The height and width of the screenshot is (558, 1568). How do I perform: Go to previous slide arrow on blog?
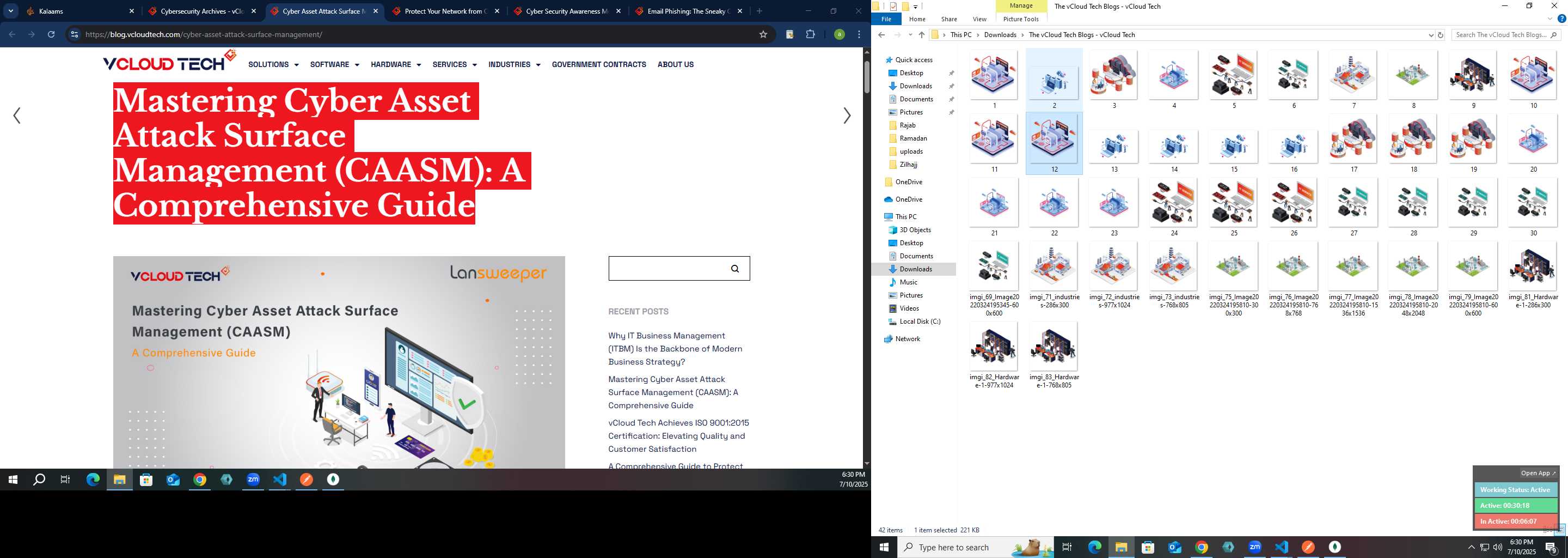[17, 116]
